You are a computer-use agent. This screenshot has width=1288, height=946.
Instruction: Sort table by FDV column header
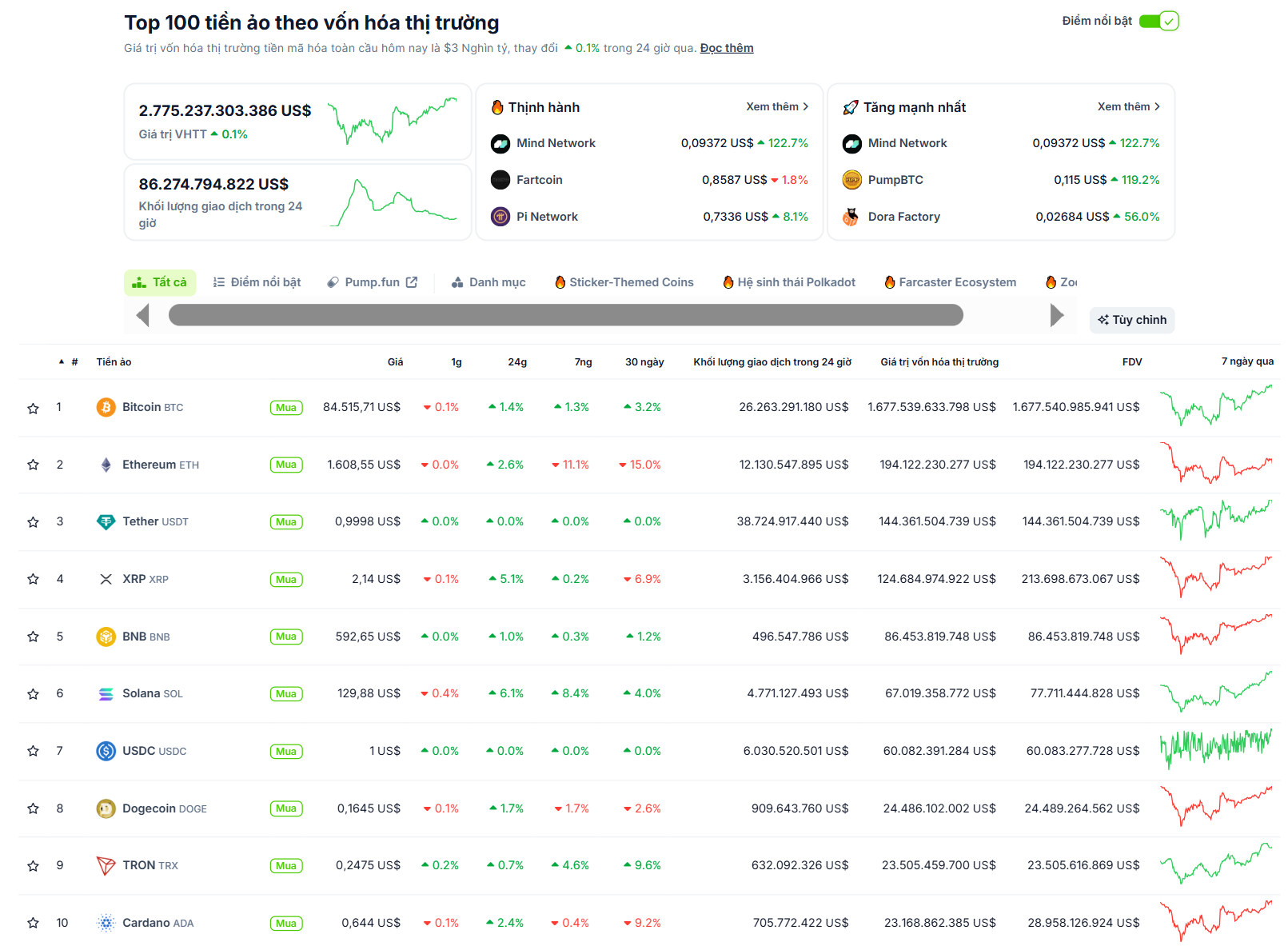[x=1132, y=362]
